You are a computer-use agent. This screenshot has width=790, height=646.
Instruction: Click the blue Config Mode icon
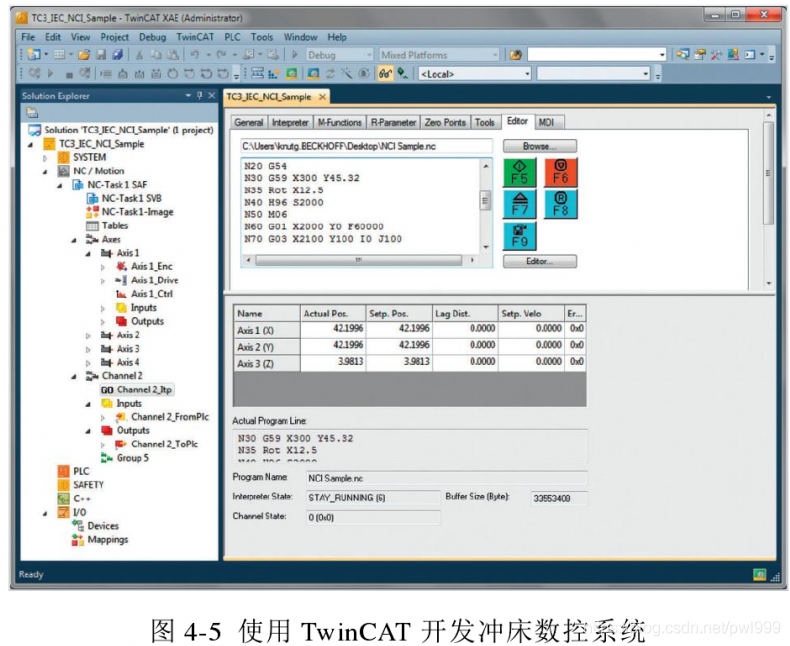click(x=313, y=74)
